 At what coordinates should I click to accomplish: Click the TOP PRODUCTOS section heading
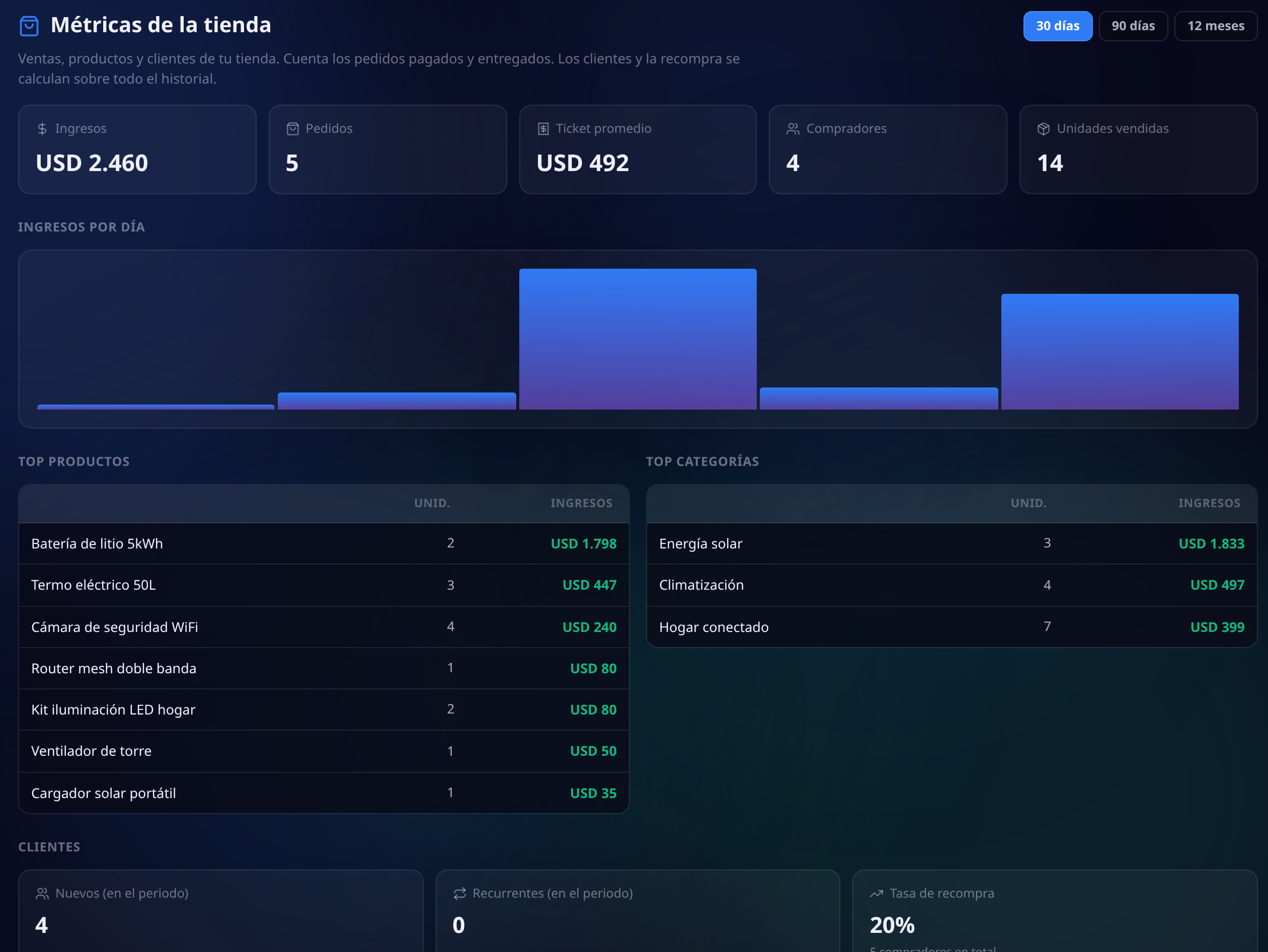coord(74,461)
